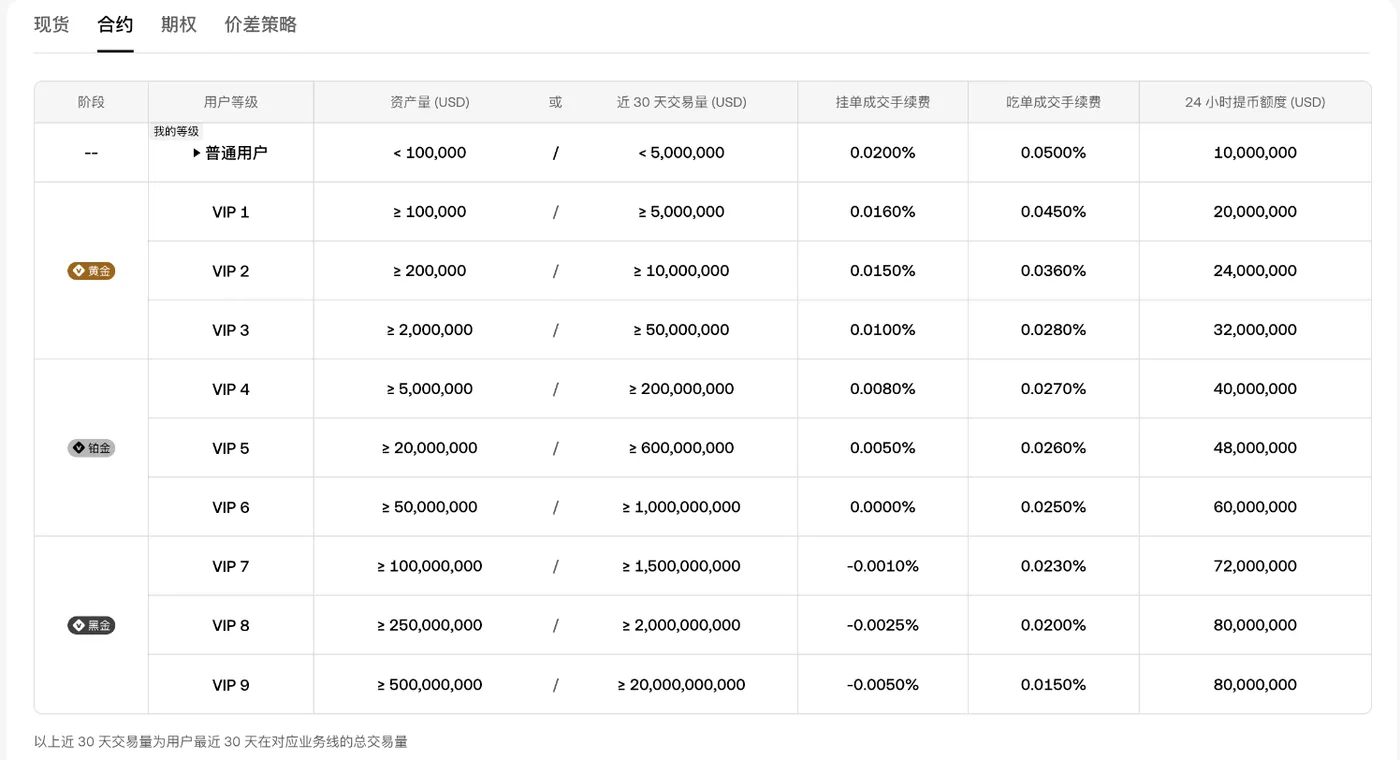This screenshot has width=1400, height=760.
Task: Click the 铂金 tier badge
Action: 91,448
